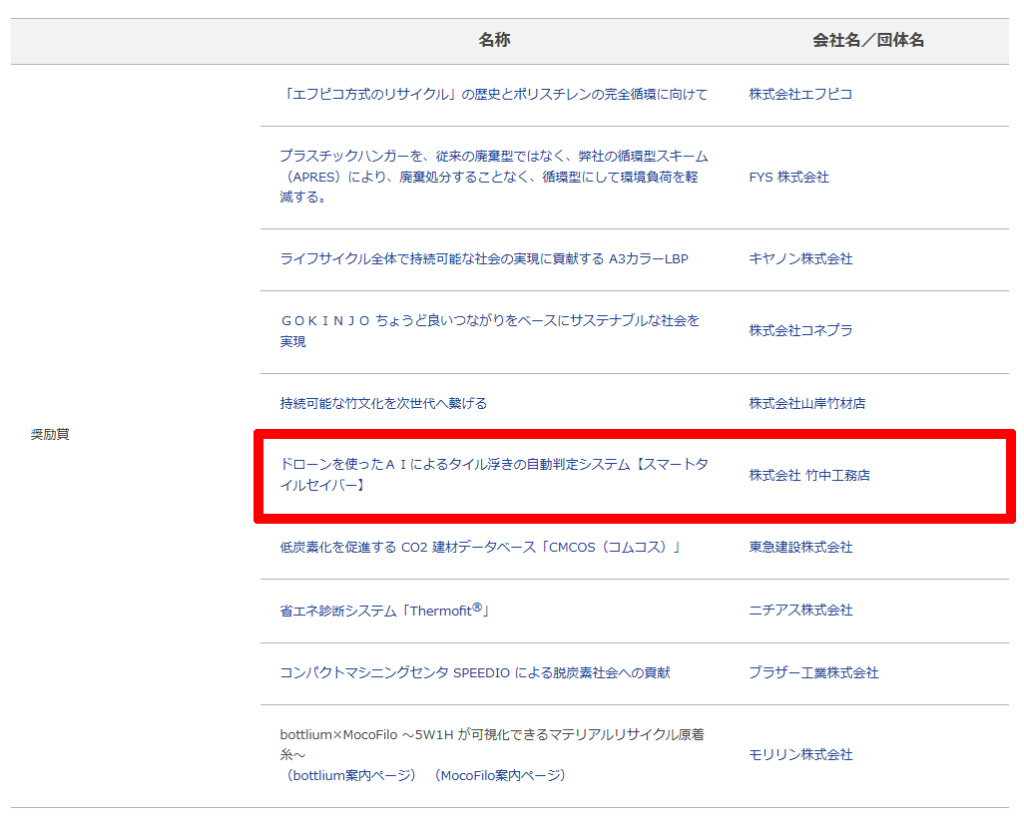Image resolution: width=1024 pixels, height=828 pixels.
Task: Open the プラスチックハンガー APRES entry link
Action: pyautogui.click(x=494, y=176)
